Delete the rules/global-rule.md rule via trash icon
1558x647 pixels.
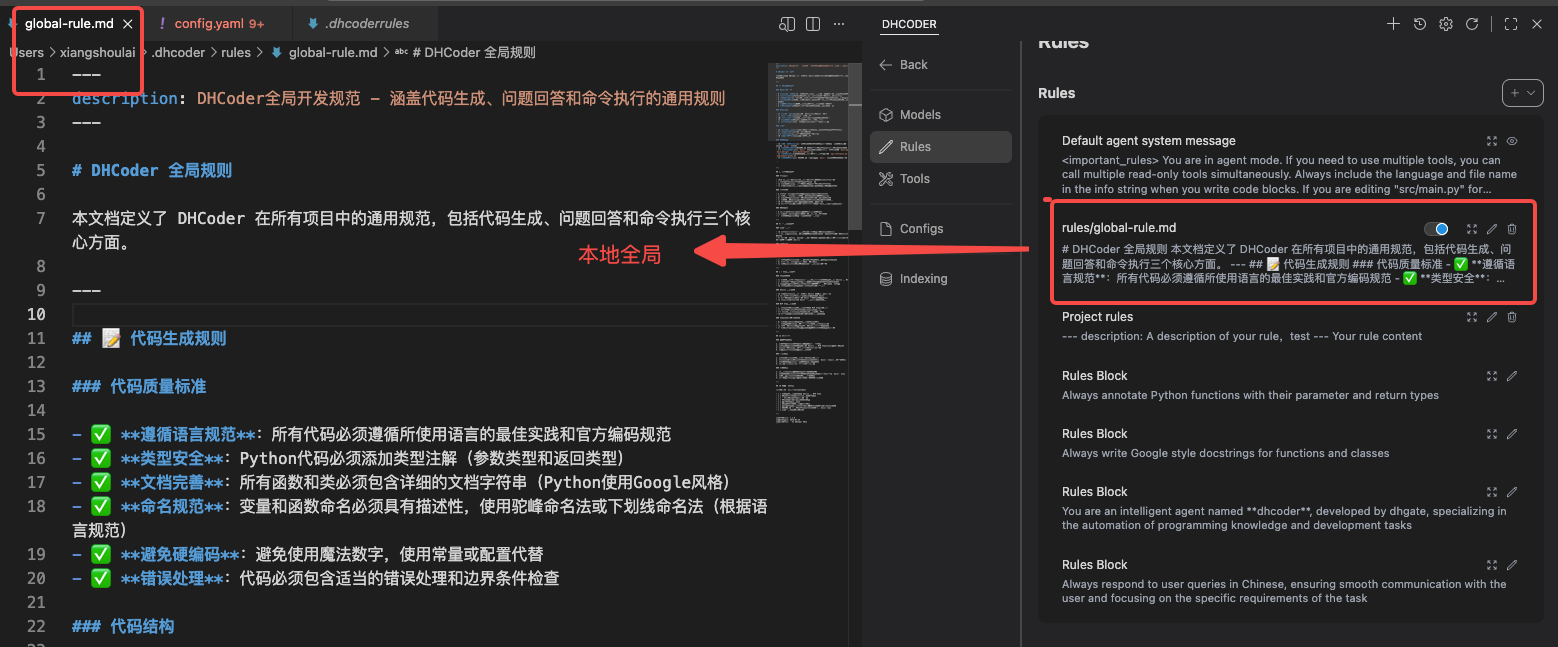[x=1512, y=229]
